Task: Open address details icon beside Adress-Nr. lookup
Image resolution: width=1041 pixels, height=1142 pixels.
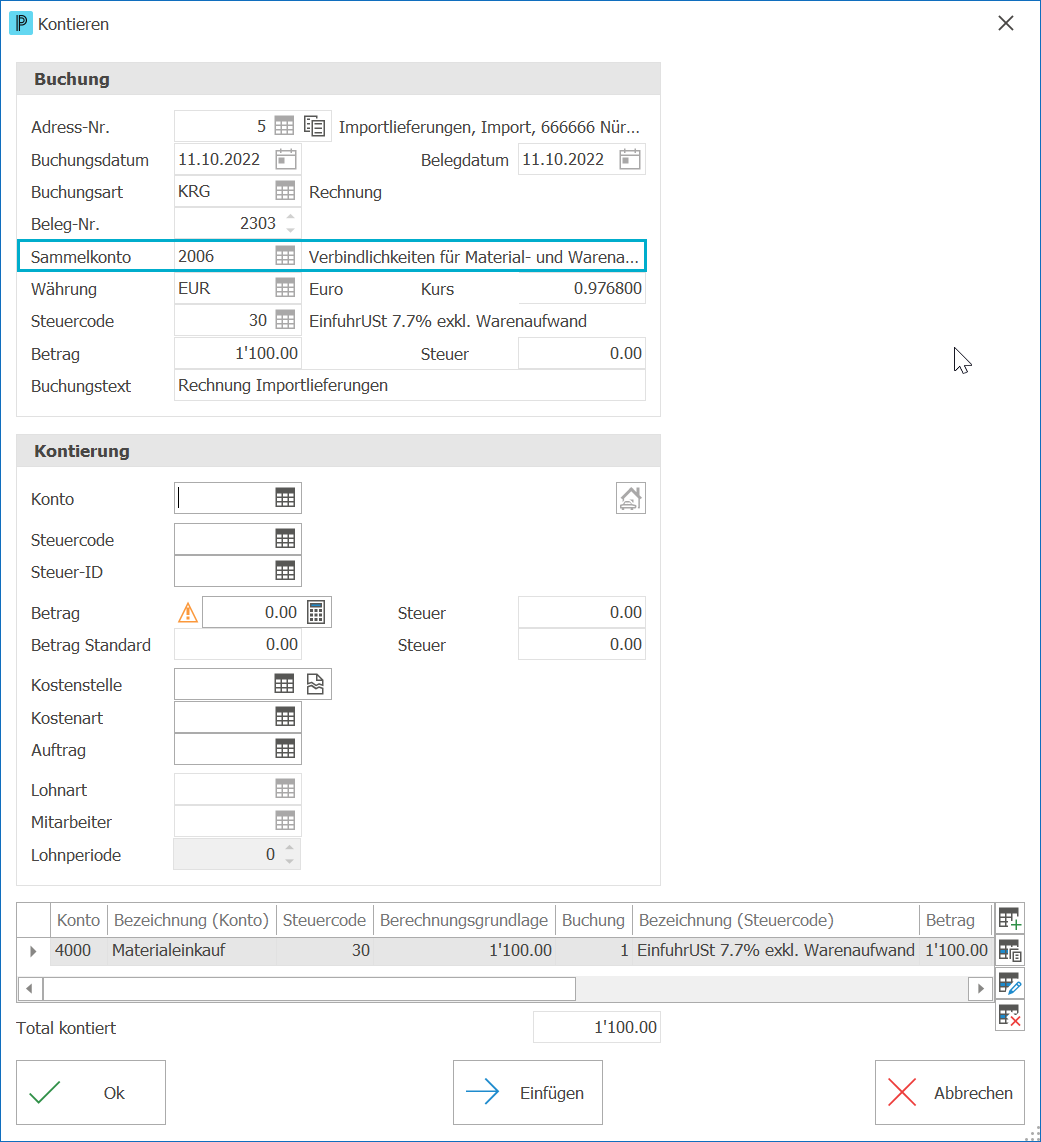Action: click(315, 127)
